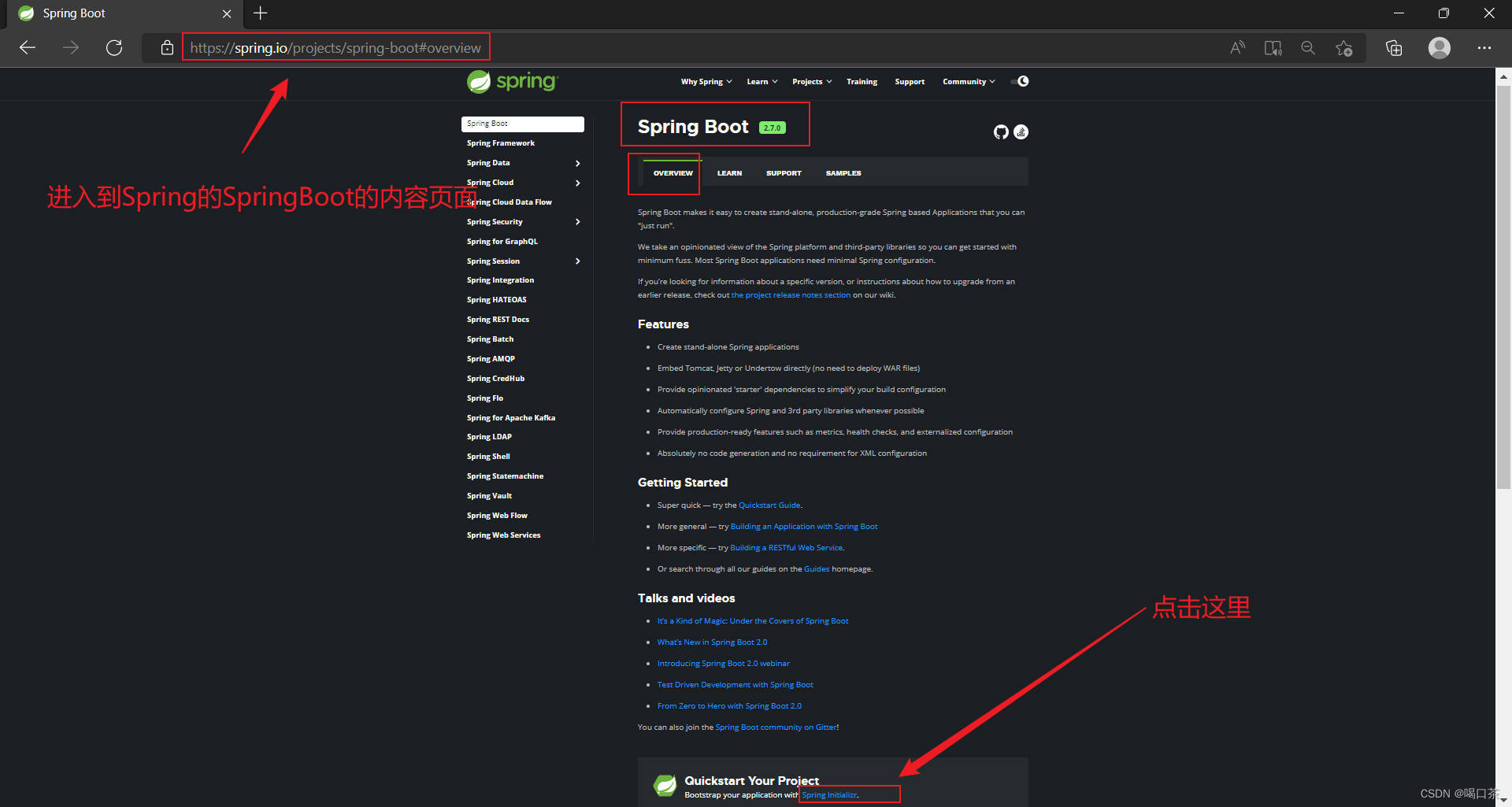This screenshot has height=807, width=1512.
Task: Select Spring Boot in the sidebar
Action: tap(523, 124)
